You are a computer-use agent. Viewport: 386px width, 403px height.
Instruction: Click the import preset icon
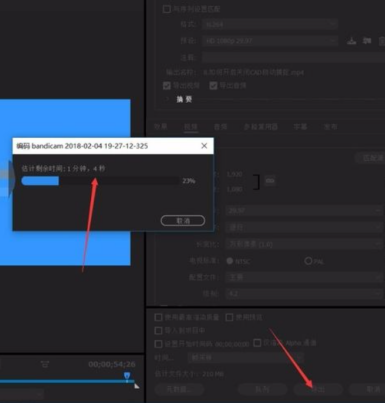coord(367,41)
